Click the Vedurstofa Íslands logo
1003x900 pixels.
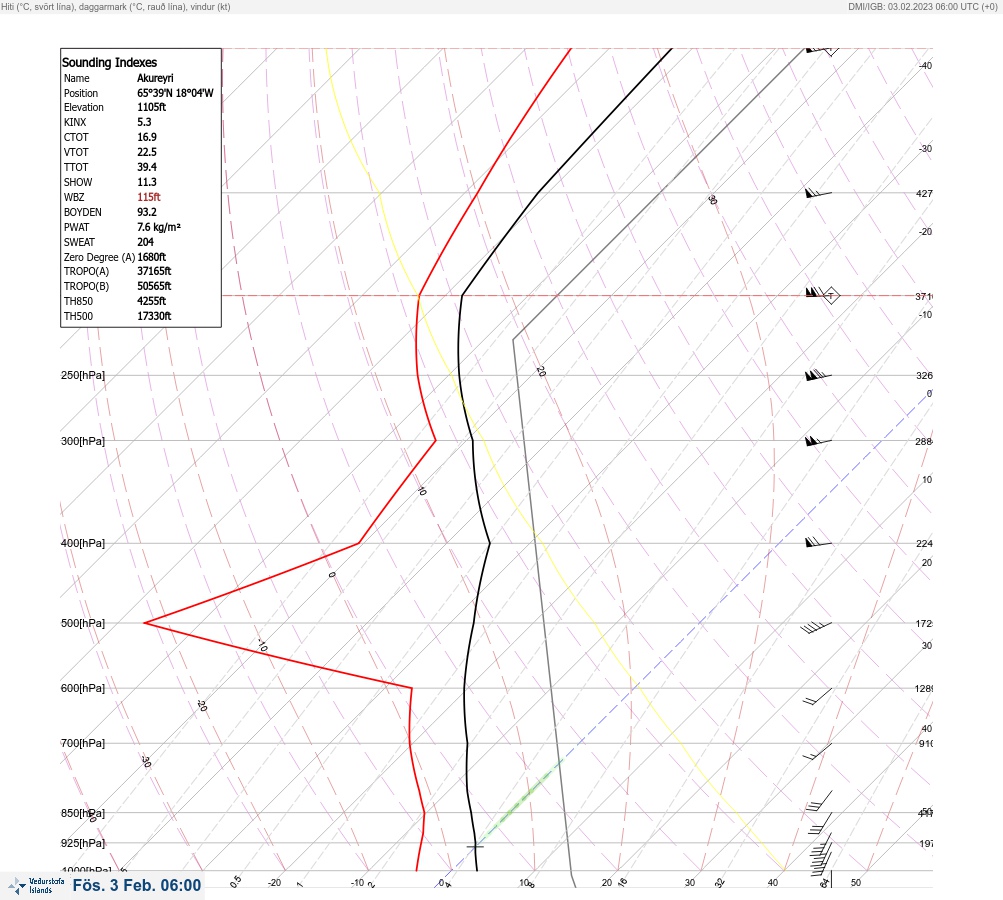[x=36, y=885]
